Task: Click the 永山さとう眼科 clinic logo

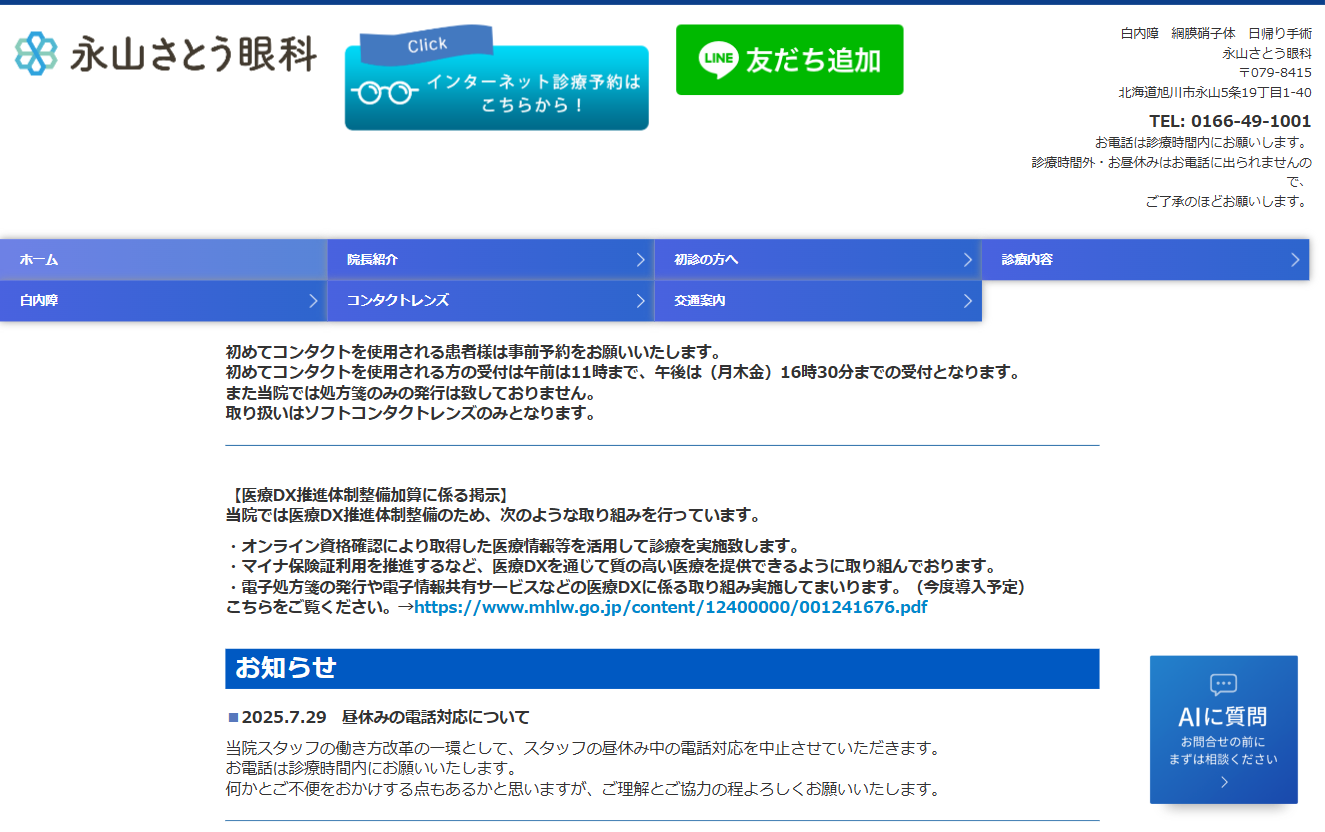Action: [166, 53]
